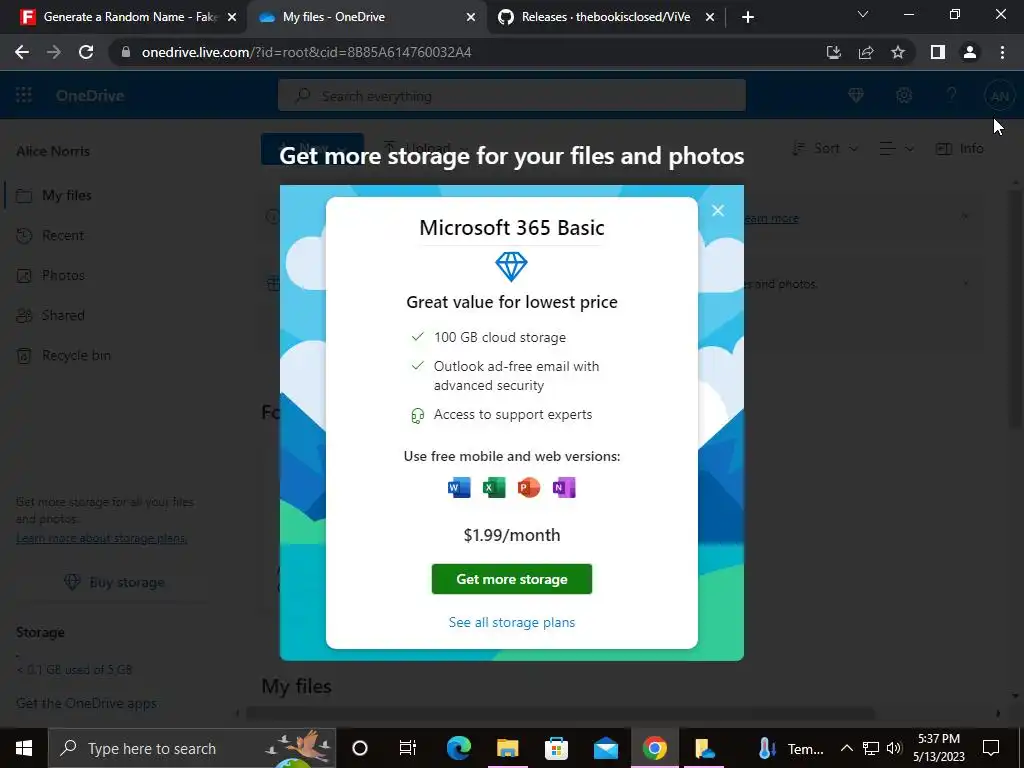Click Learn more about storage plans link

pyautogui.click(x=102, y=538)
